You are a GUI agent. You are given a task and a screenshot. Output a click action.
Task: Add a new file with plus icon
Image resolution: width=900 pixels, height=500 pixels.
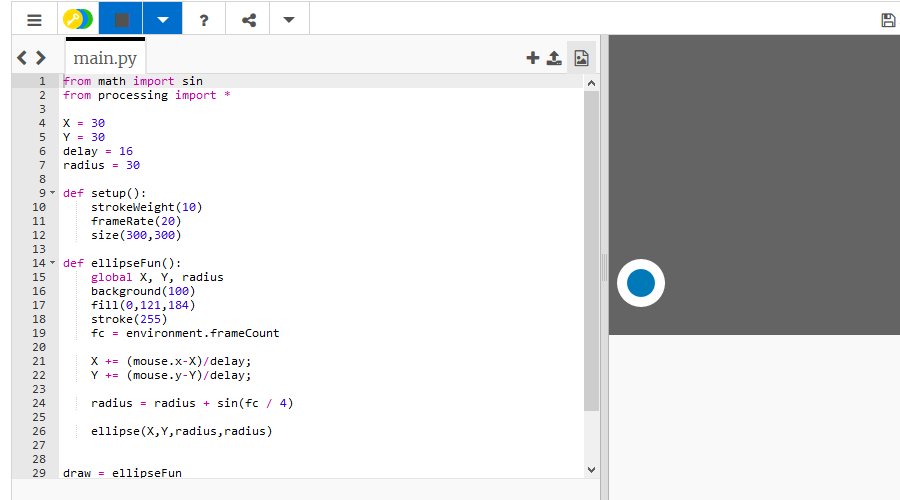533,57
